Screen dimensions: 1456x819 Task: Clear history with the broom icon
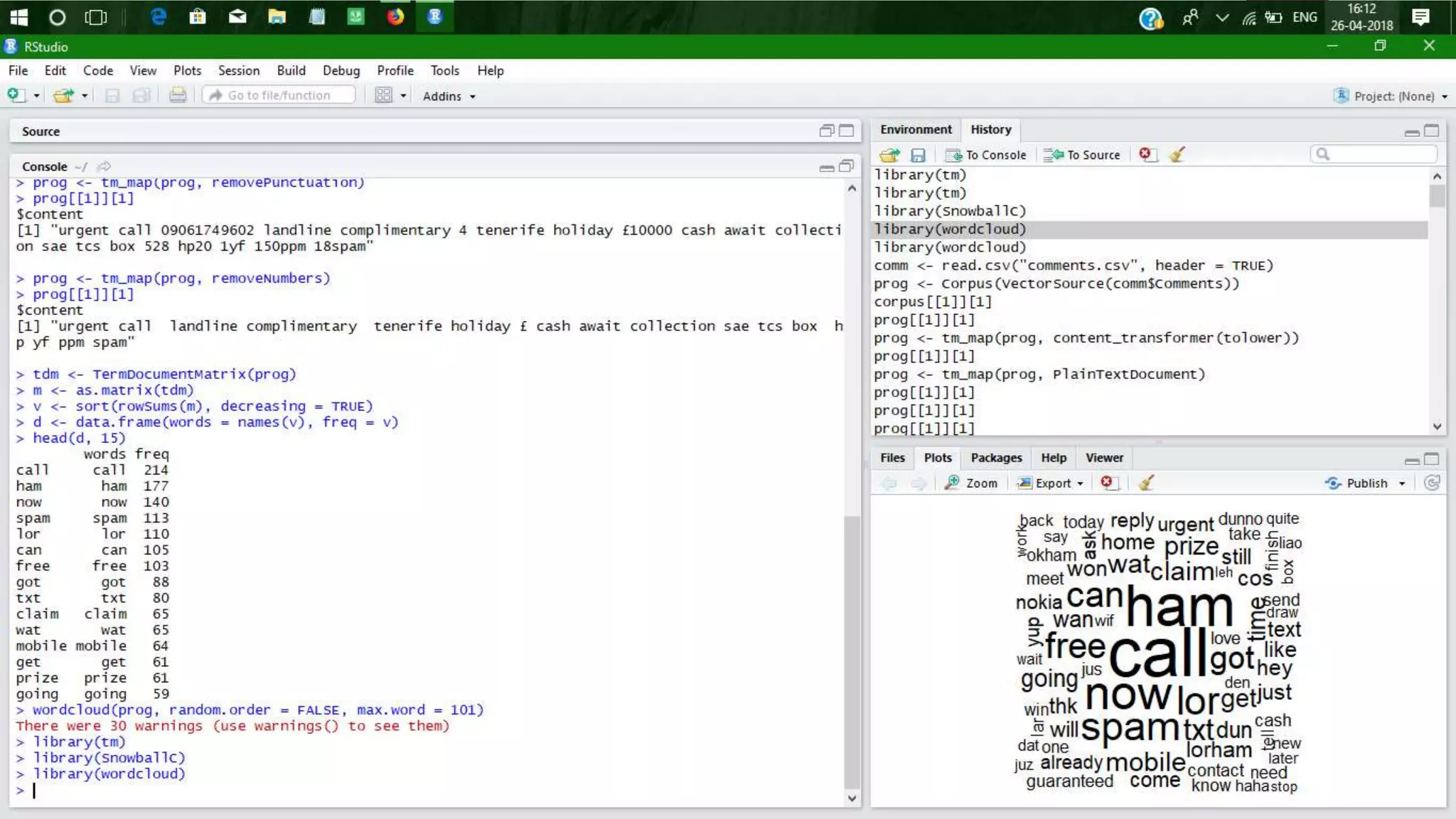pos(1177,154)
